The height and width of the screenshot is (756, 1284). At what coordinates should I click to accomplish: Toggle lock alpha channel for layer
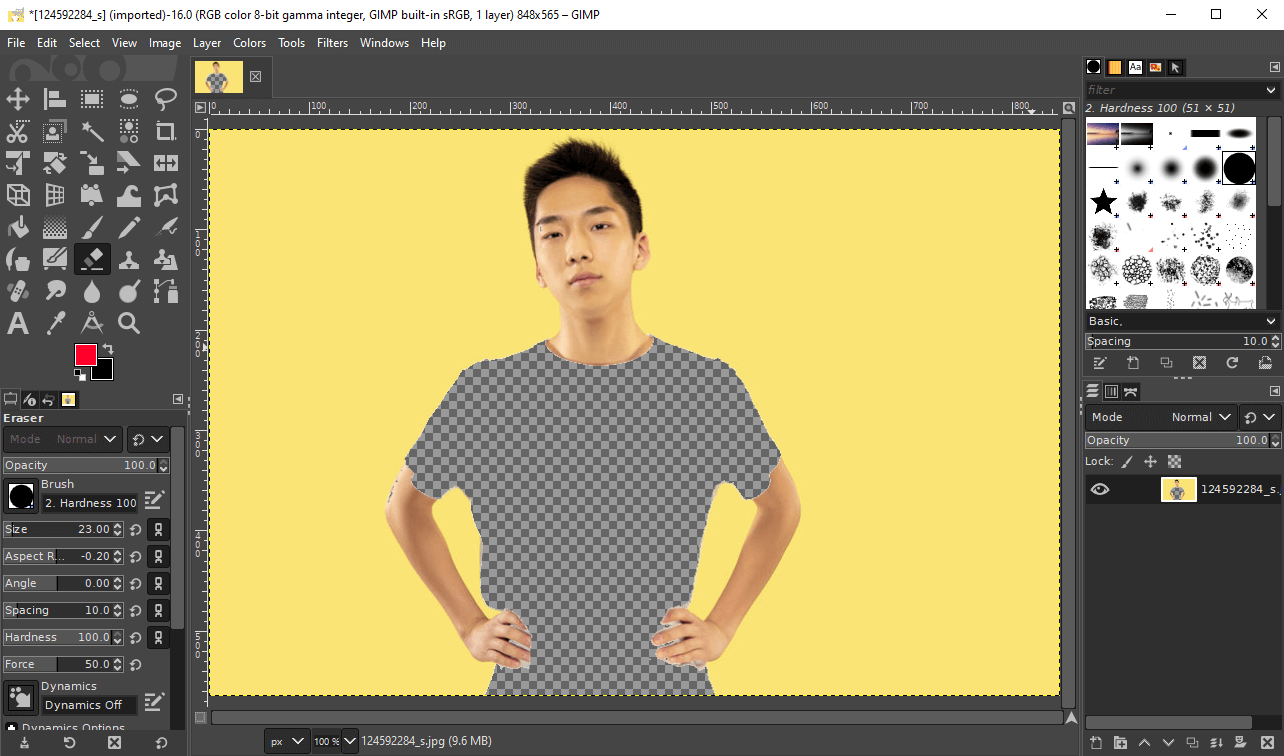coord(1175,462)
